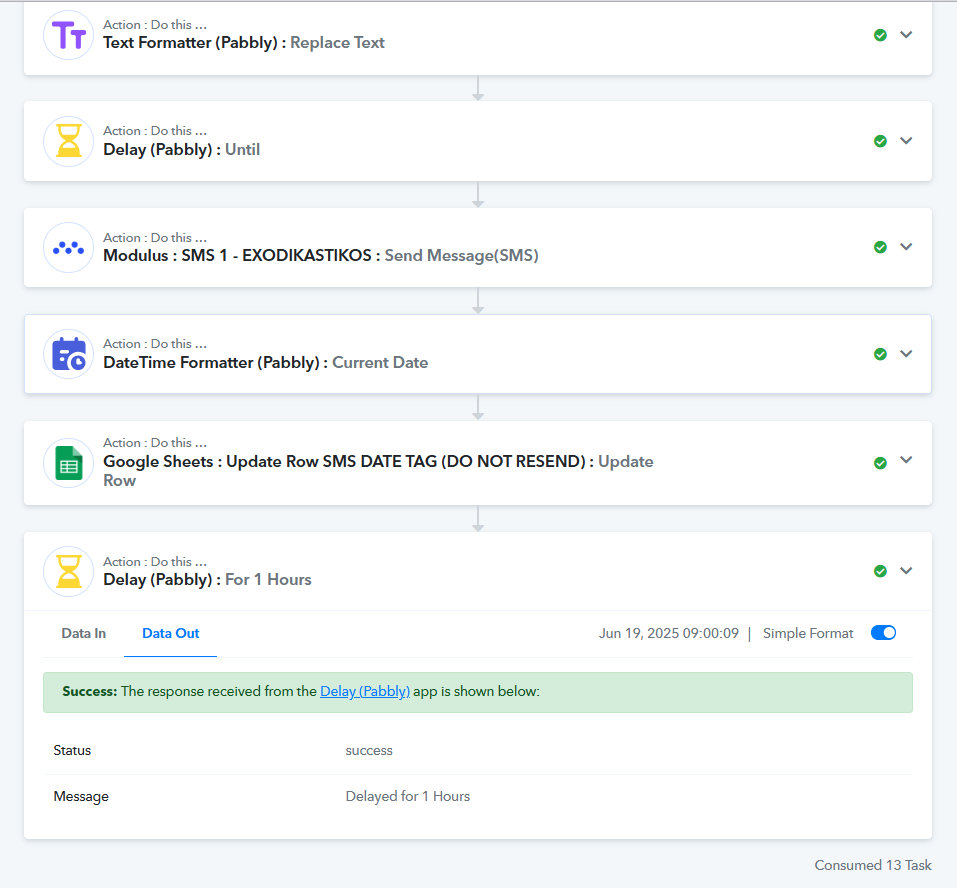957x888 pixels.
Task: Collapse the Delay For 1 Hours step
Action: coord(906,571)
